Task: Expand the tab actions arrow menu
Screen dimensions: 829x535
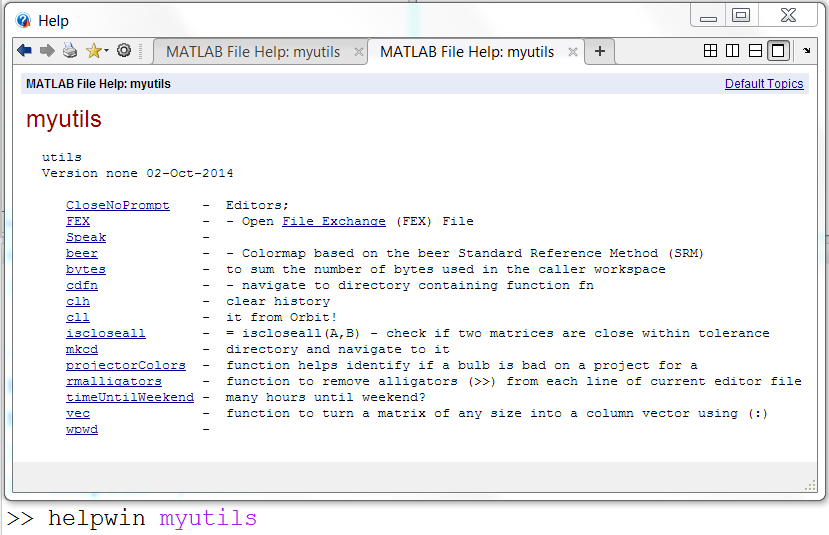Action: 807,51
